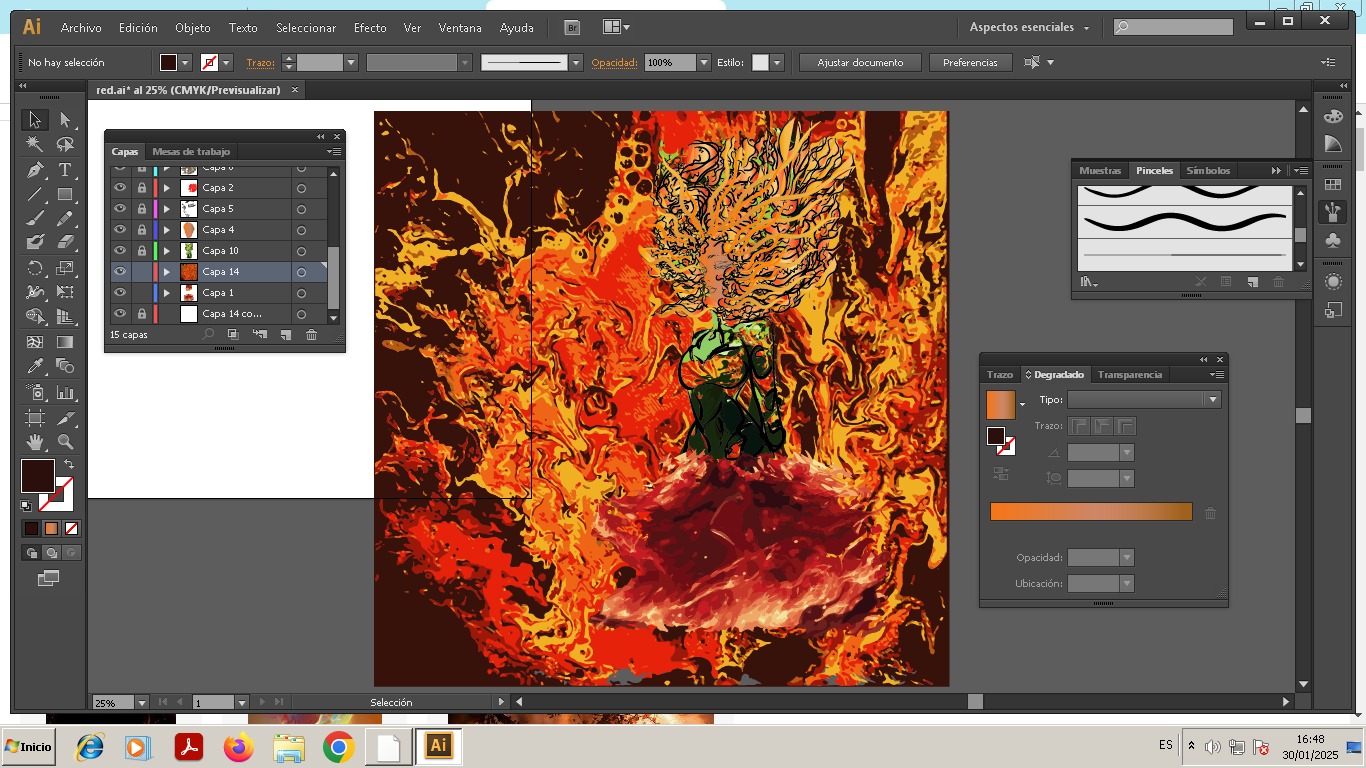The width and height of the screenshot is (1366, 768).
Task: Hide the Capa 1 layer
Action: click(120, 293)
